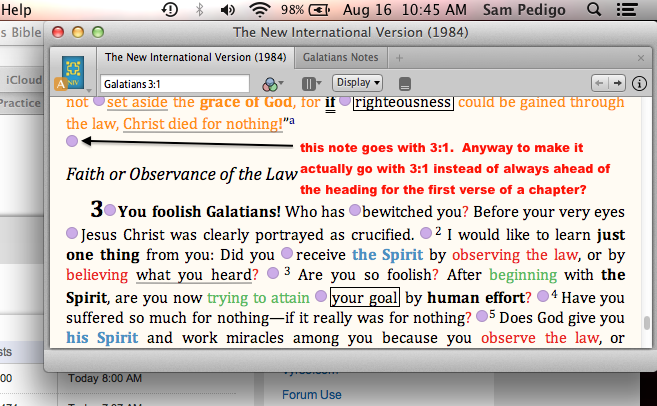Click the boxed word 'righteousness'
This screenshot has height=406, width=657.
pyautogui.click(x=403, y=103)
